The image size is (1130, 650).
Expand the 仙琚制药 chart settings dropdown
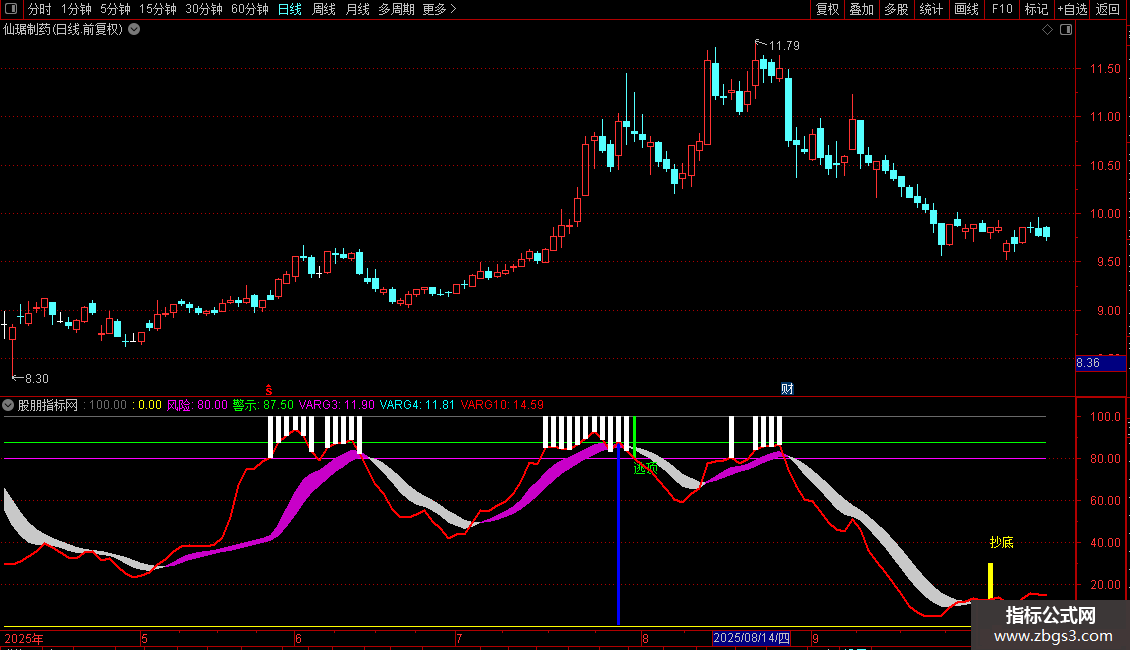coord(134,30)
